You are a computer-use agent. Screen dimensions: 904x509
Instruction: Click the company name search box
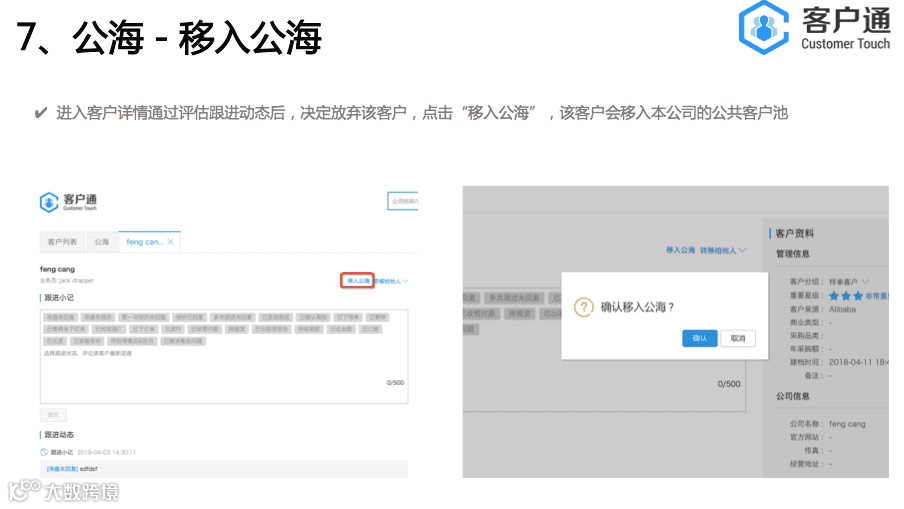point(402,201)
